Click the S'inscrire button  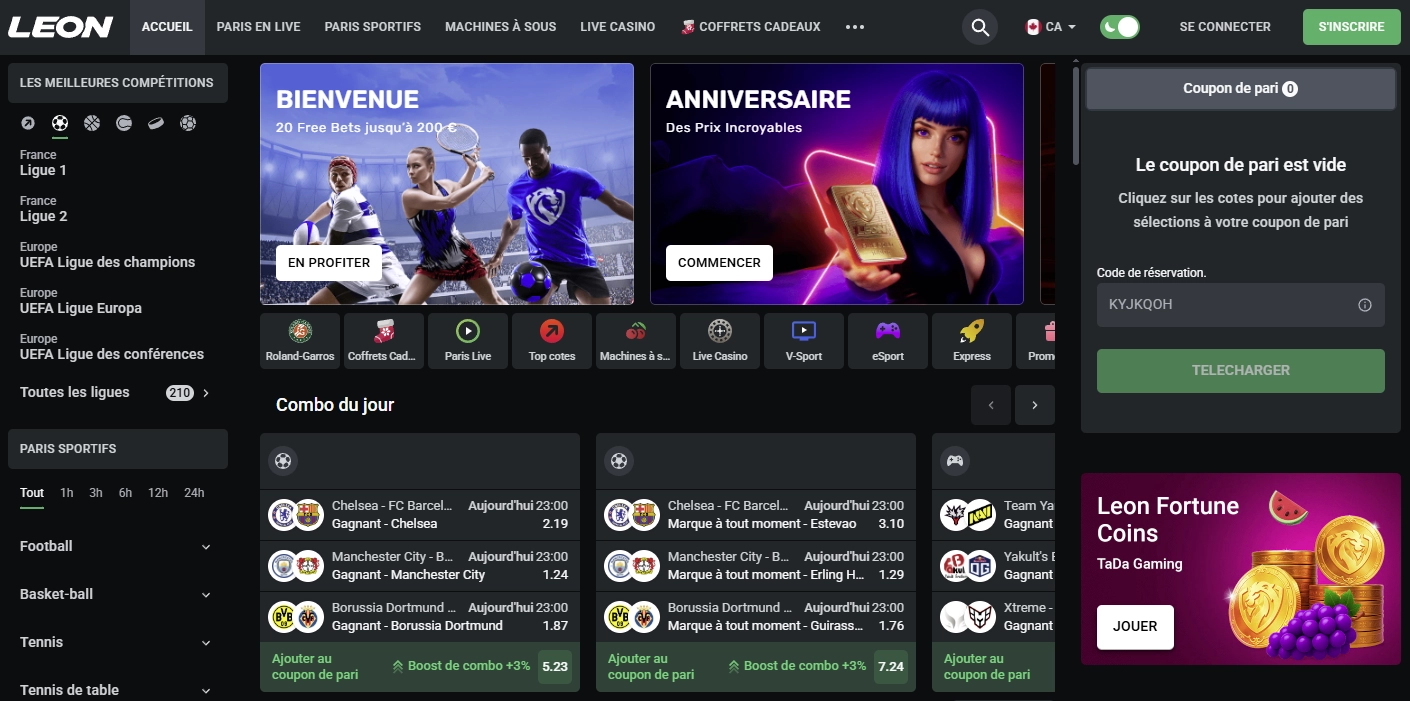point(1351,27)
